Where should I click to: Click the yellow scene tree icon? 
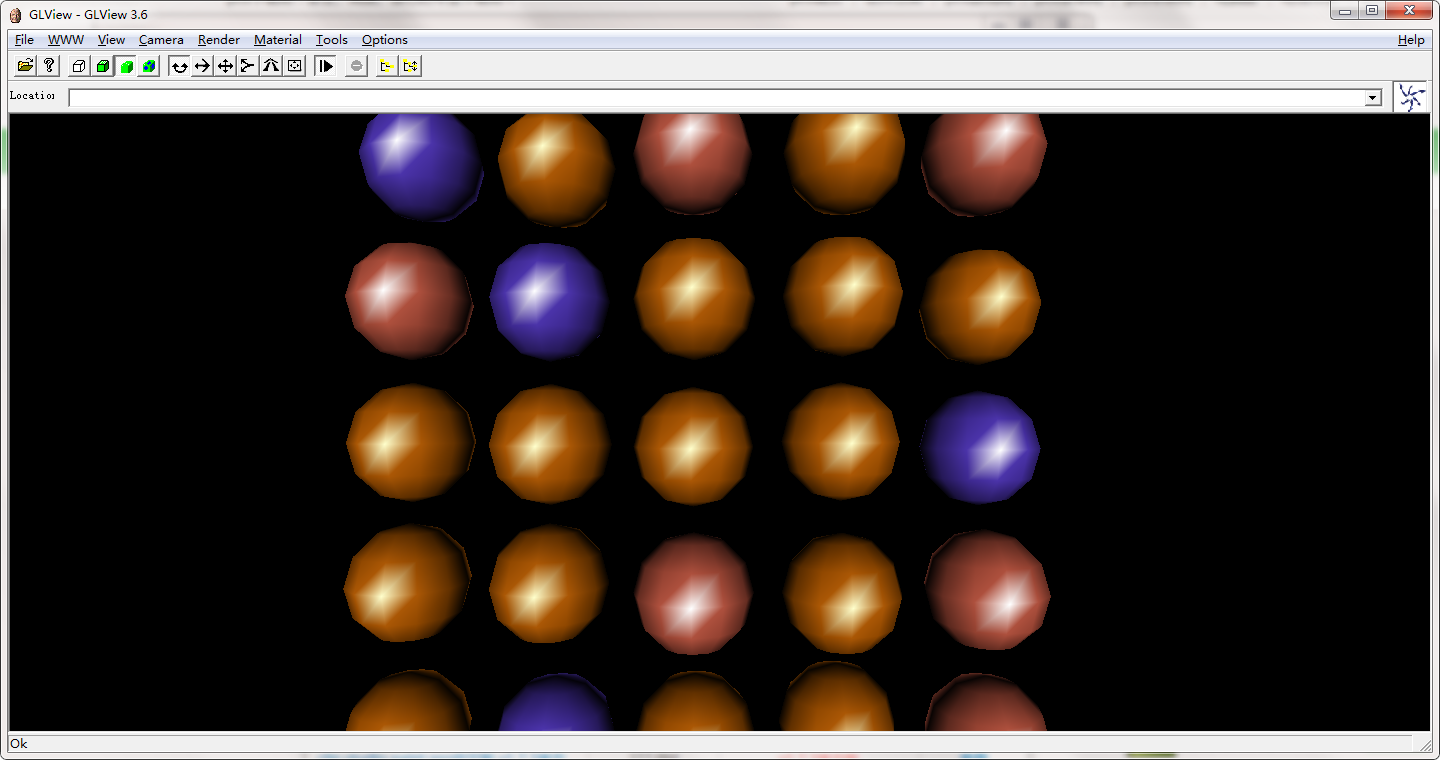tap(386, 66)
